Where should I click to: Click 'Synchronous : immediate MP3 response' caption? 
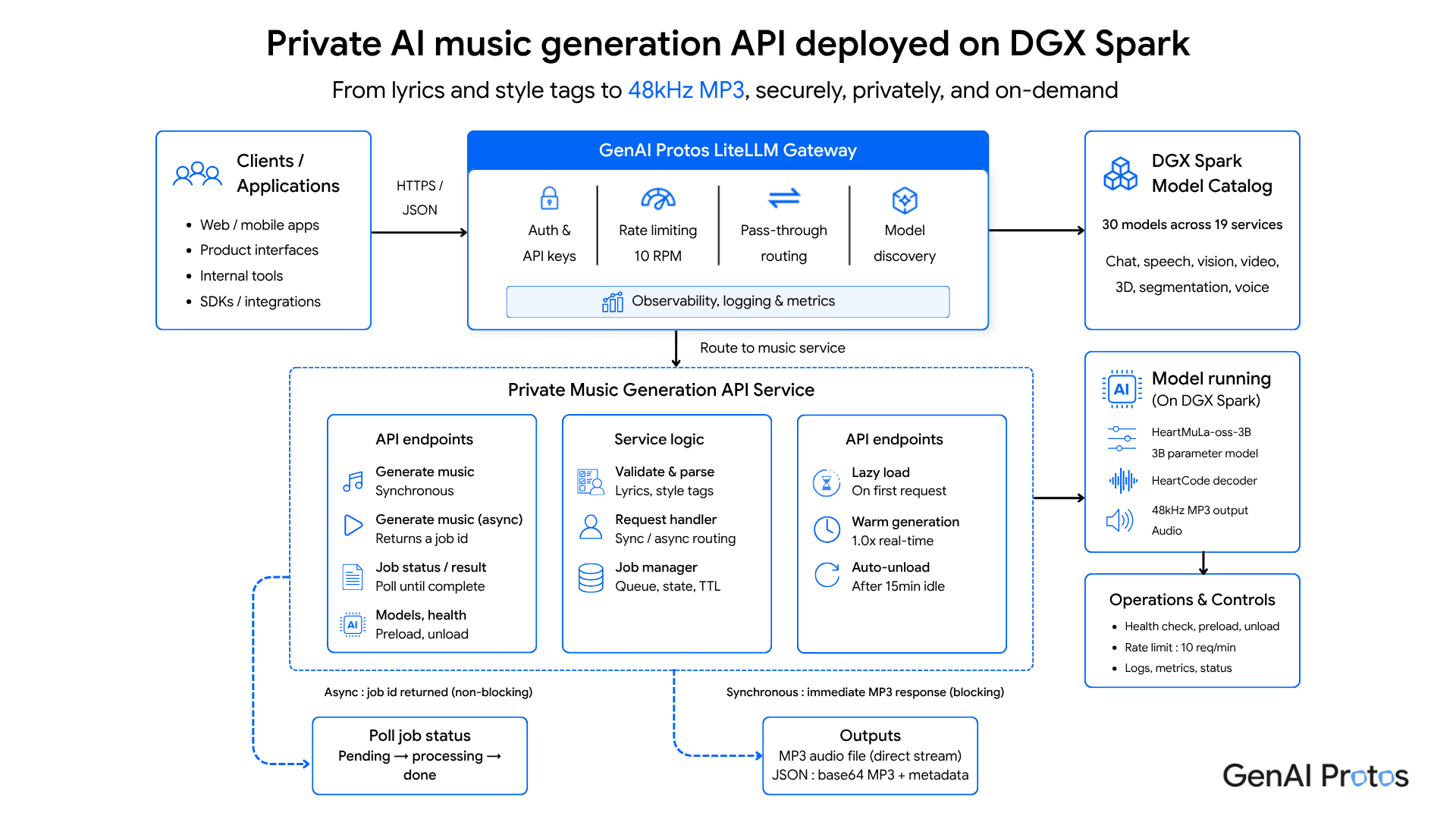coord(865,692)
